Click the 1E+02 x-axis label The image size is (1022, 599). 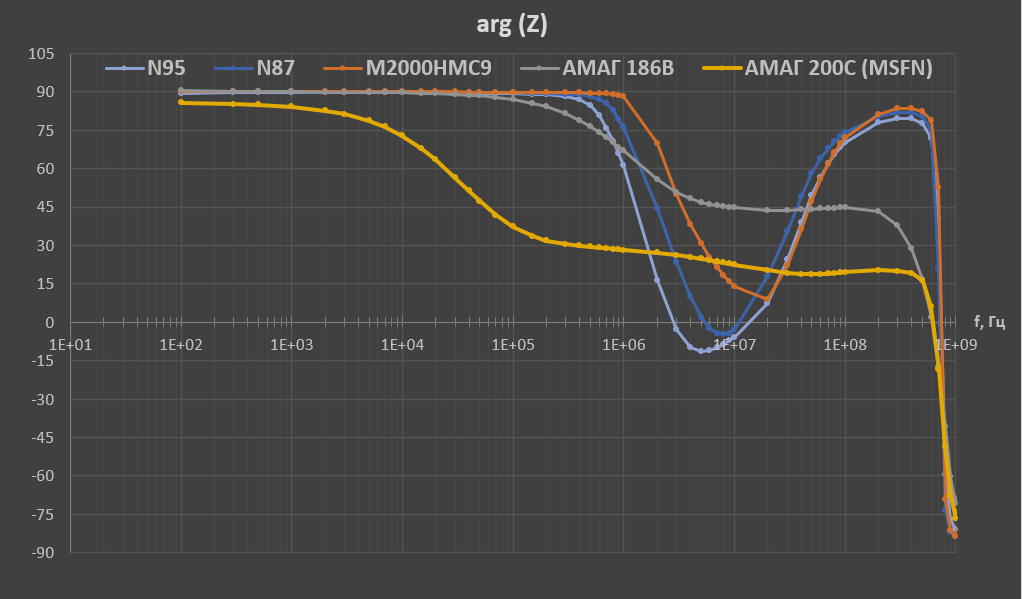[x=181, y=345]
